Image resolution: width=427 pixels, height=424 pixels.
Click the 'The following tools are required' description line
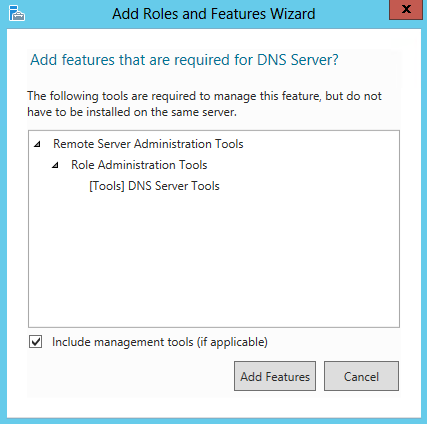pyautogui.click(x=204, y=96)
